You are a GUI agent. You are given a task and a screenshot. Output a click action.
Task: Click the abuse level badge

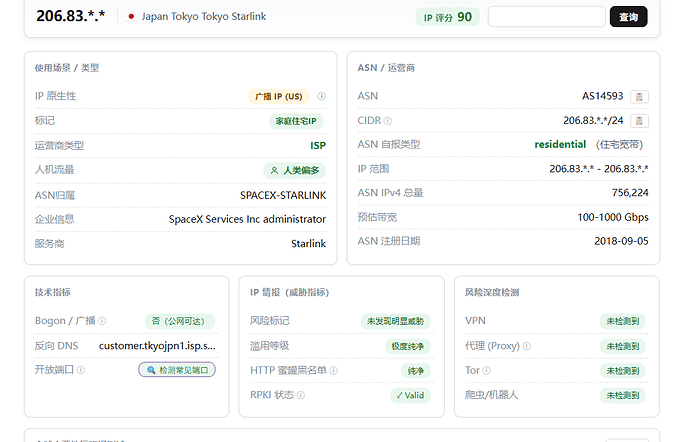tap(407, 346)
